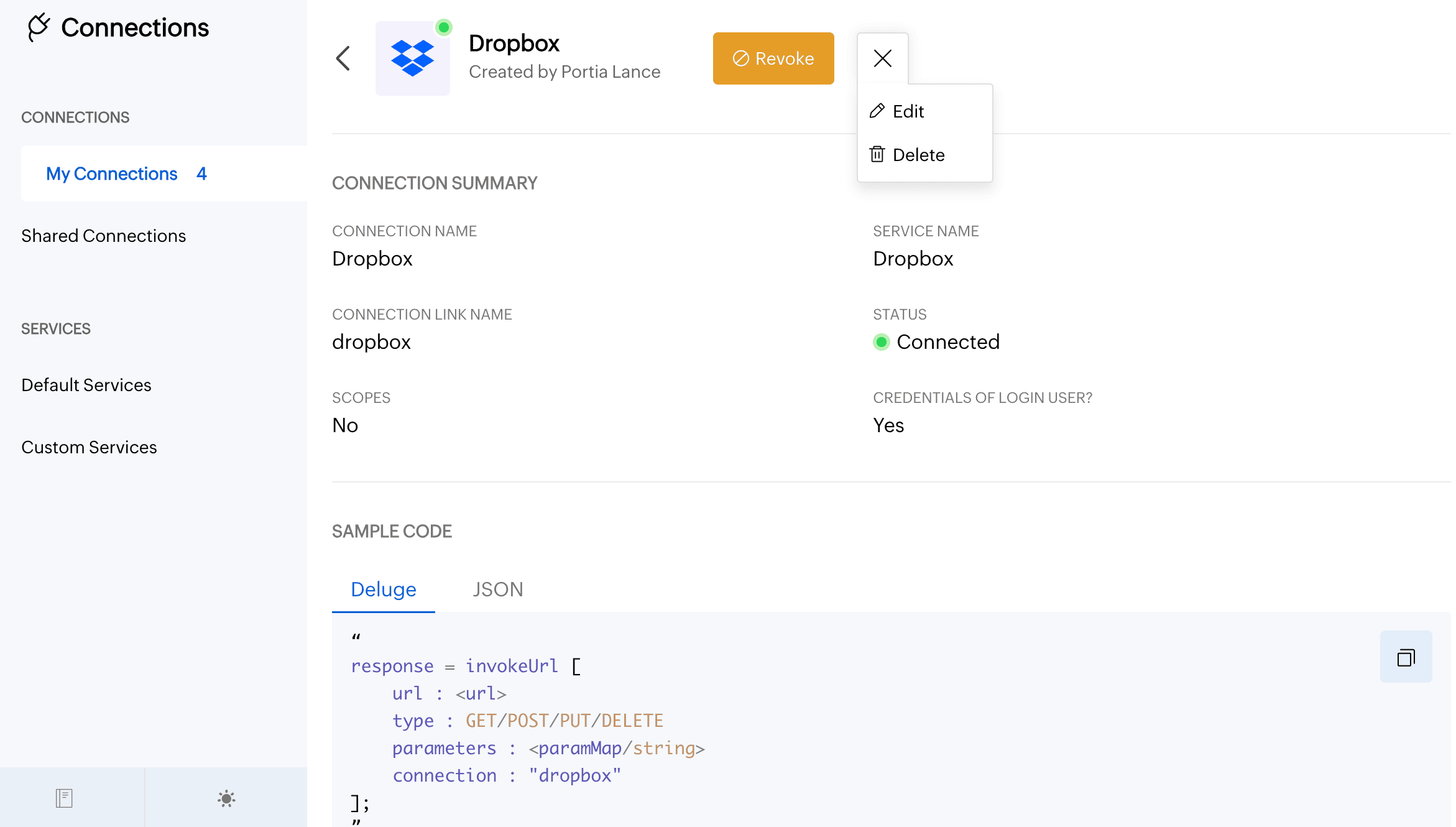Go back using the left chevron arrow
This screenshot has height=827, width=1456.
coord(343,58)
